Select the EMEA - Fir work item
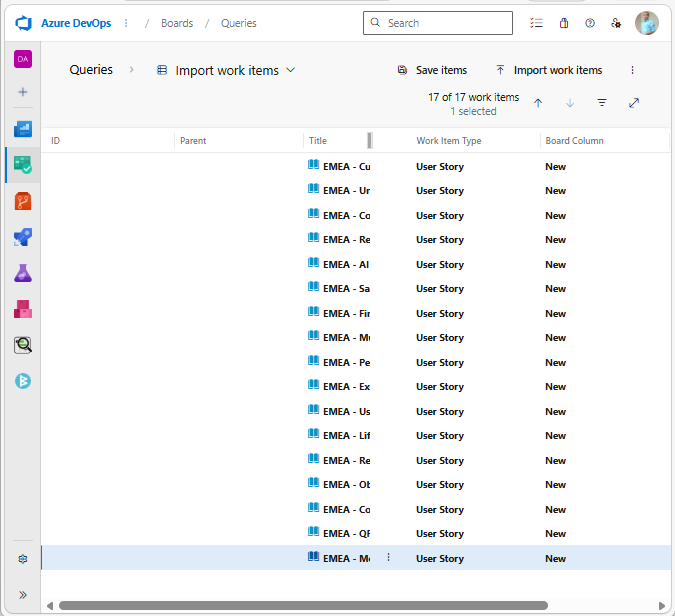The width and height of the screenshot is (675, 616). [x=356, y=314]
